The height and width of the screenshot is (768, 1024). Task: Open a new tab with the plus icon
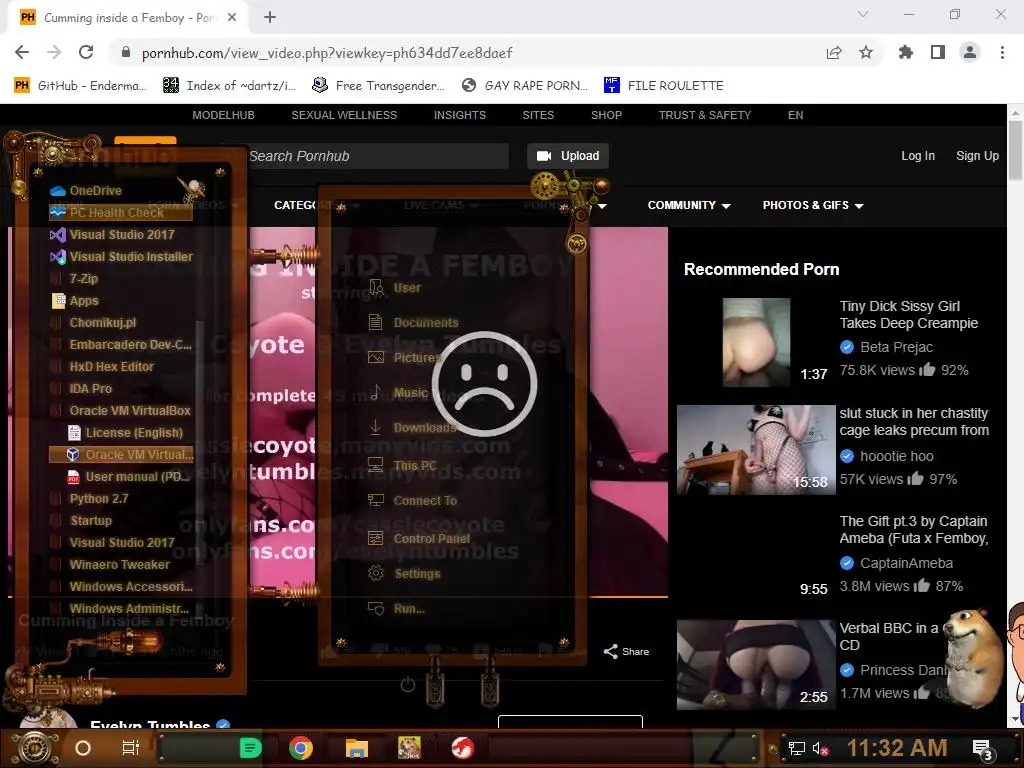(x=270, y=18)
